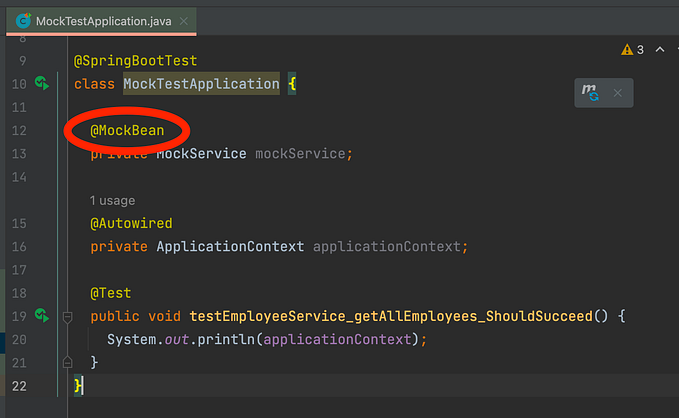Click the fold end marker at the method closing brace
679x418 pixels.
pos(68,362)
